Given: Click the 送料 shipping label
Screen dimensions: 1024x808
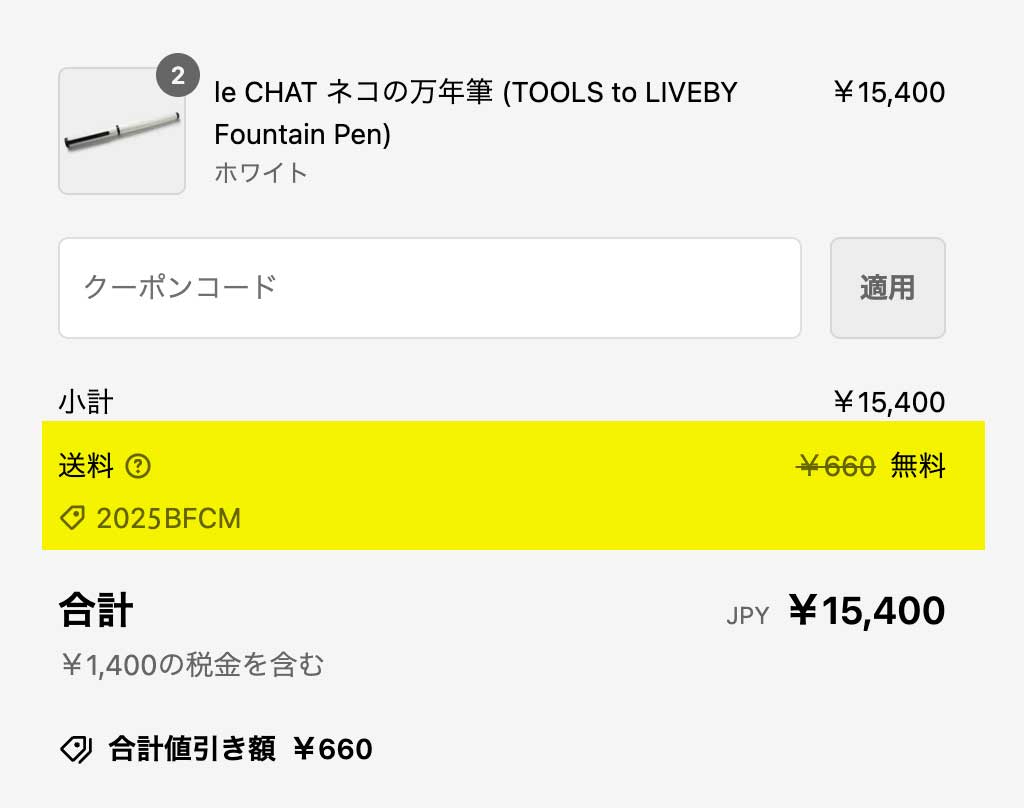Looking at the screenshot, I should tap(87, 466).
